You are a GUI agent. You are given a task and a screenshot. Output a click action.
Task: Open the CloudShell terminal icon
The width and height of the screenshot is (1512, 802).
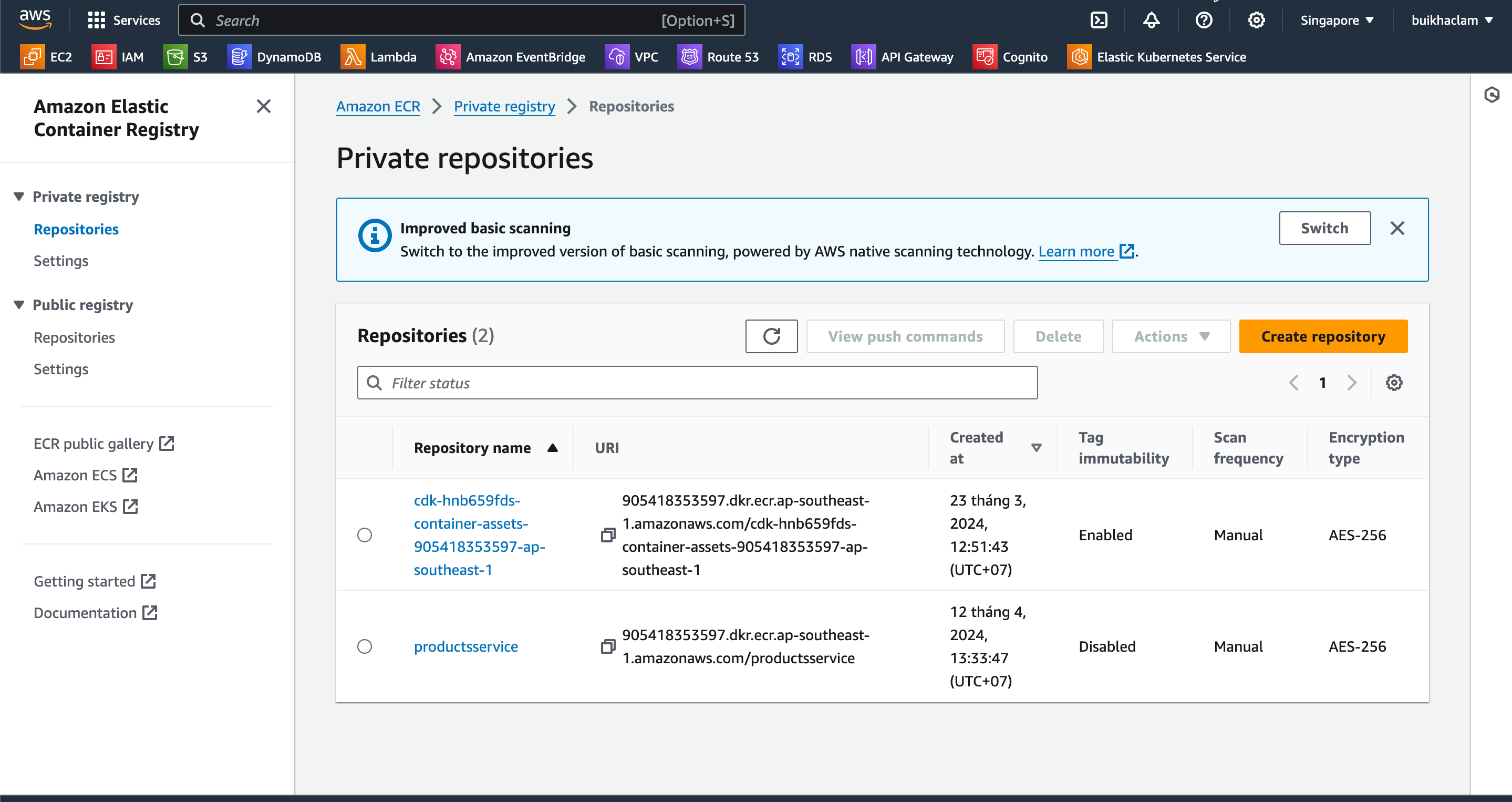1098,20
